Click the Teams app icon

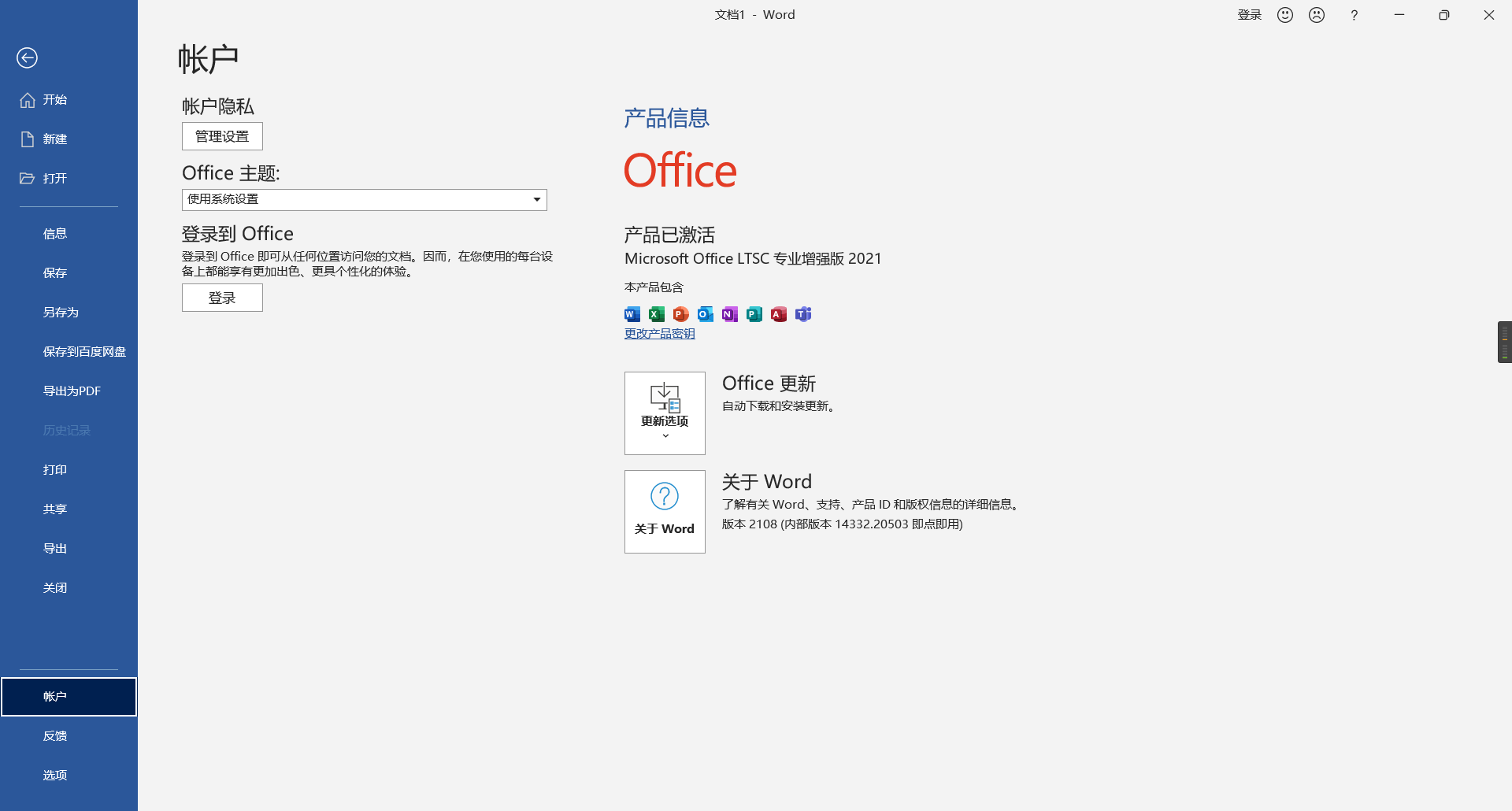(x=803, y=314)
